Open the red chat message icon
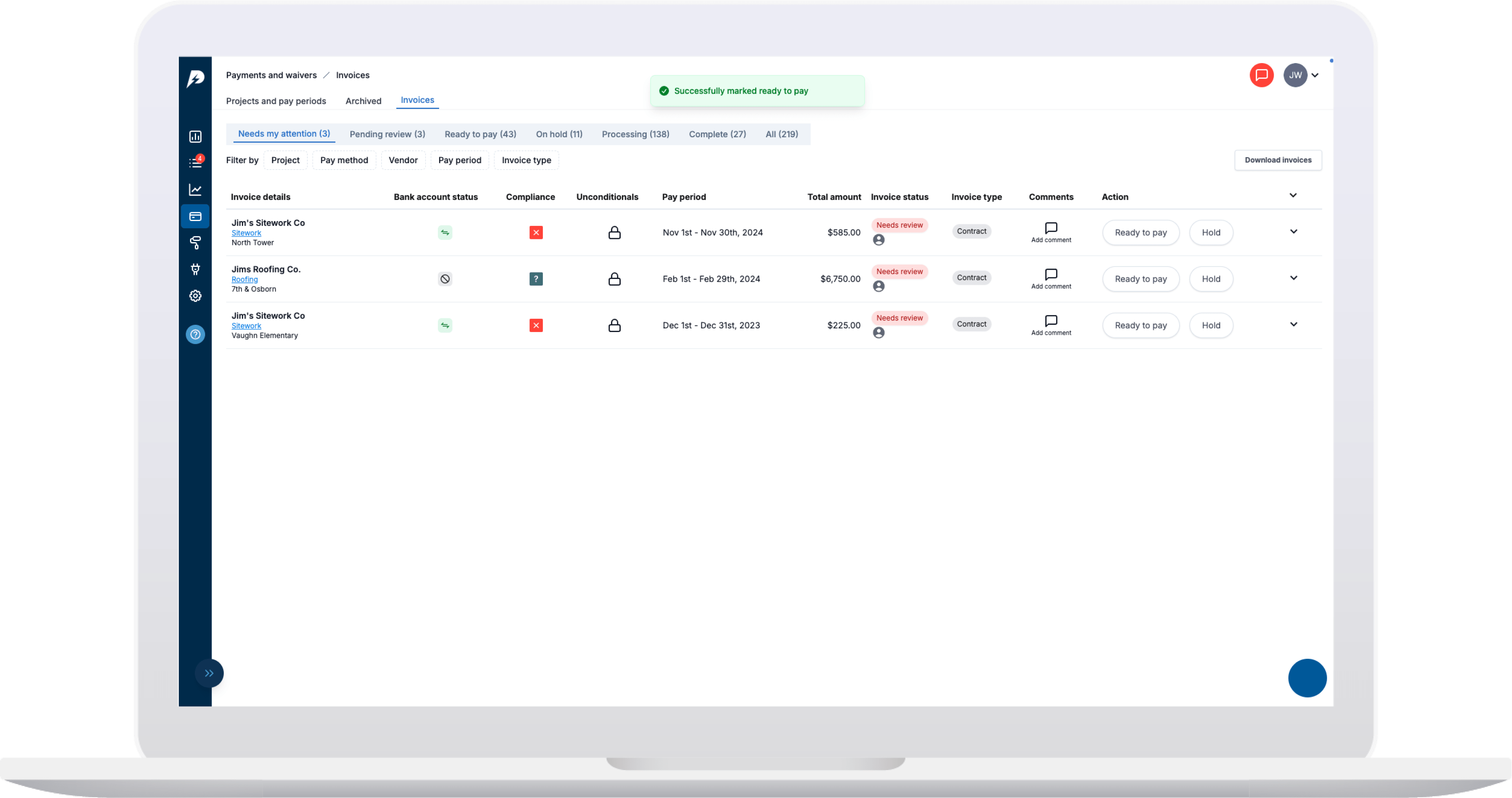This screenshot has width=1512, height=798. click(x=1261, y=75)
